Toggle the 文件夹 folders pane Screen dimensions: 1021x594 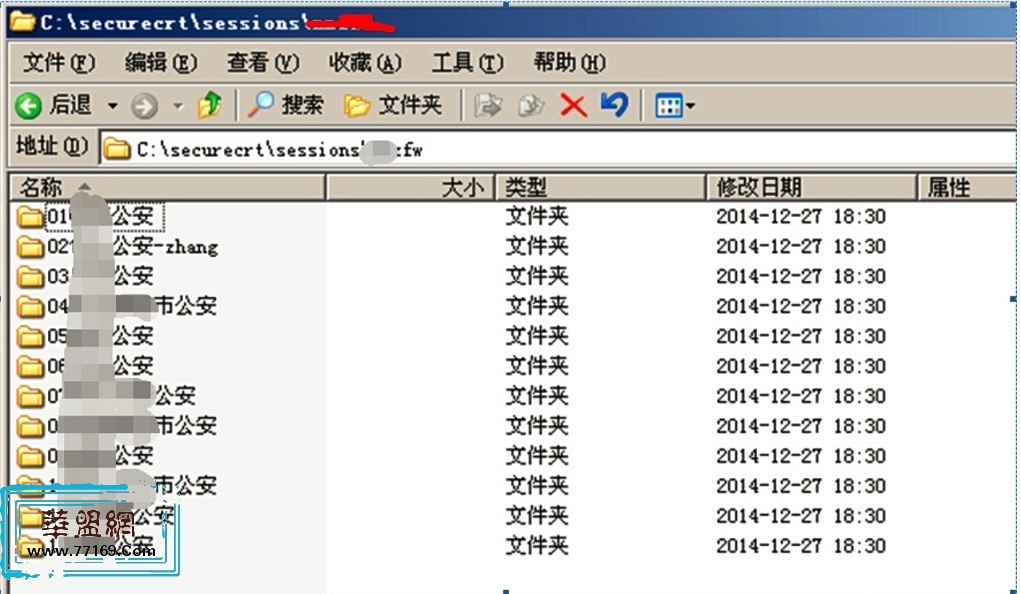coord(392,105)
